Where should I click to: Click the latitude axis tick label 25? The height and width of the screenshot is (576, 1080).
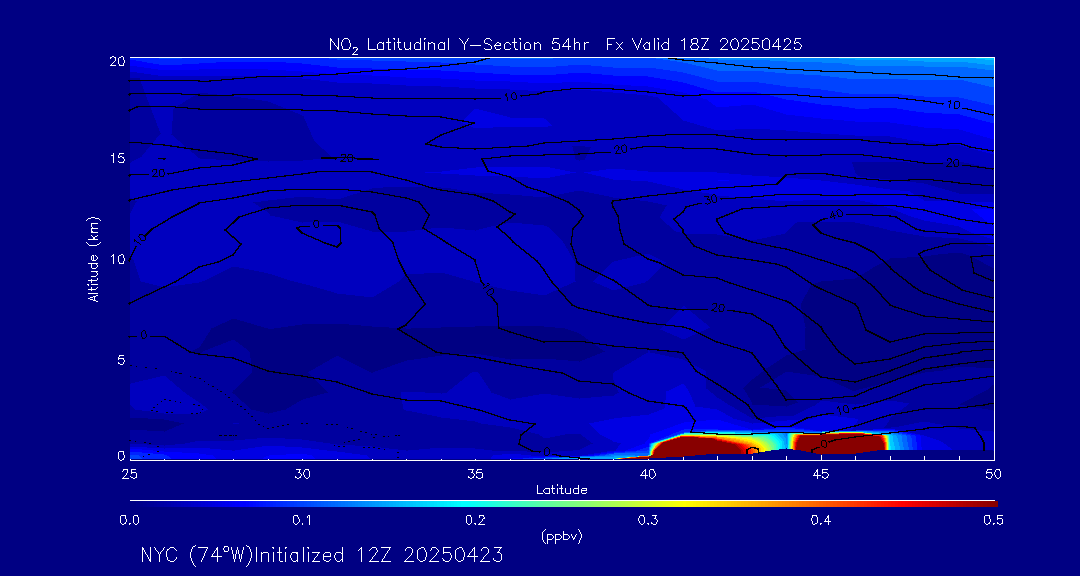pyautogui.click(x=129, y=473)
